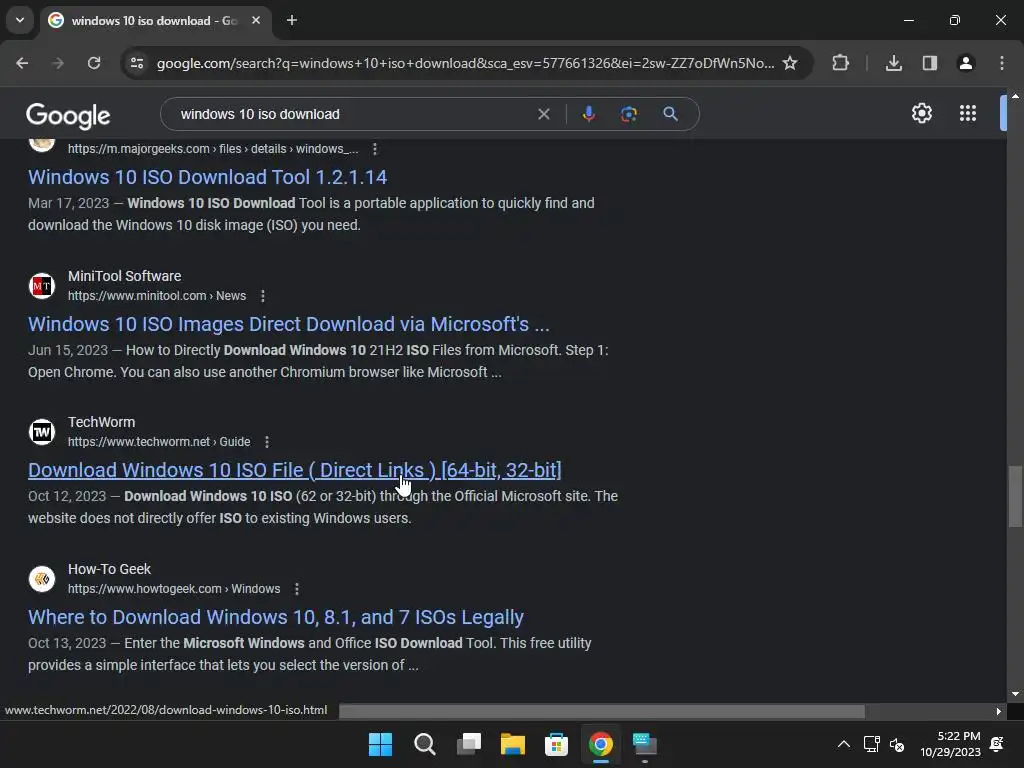Image resolution: width=1024 pixels, height=768 pixels.
Task: Start voice search with microphone
Action: tap(588, 114)
